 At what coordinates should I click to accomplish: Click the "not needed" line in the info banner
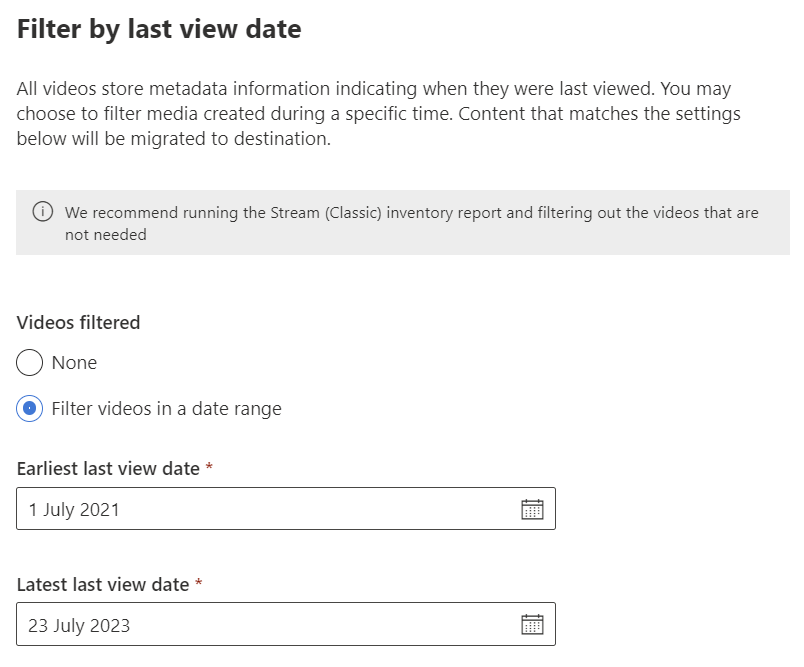point(106,235)
